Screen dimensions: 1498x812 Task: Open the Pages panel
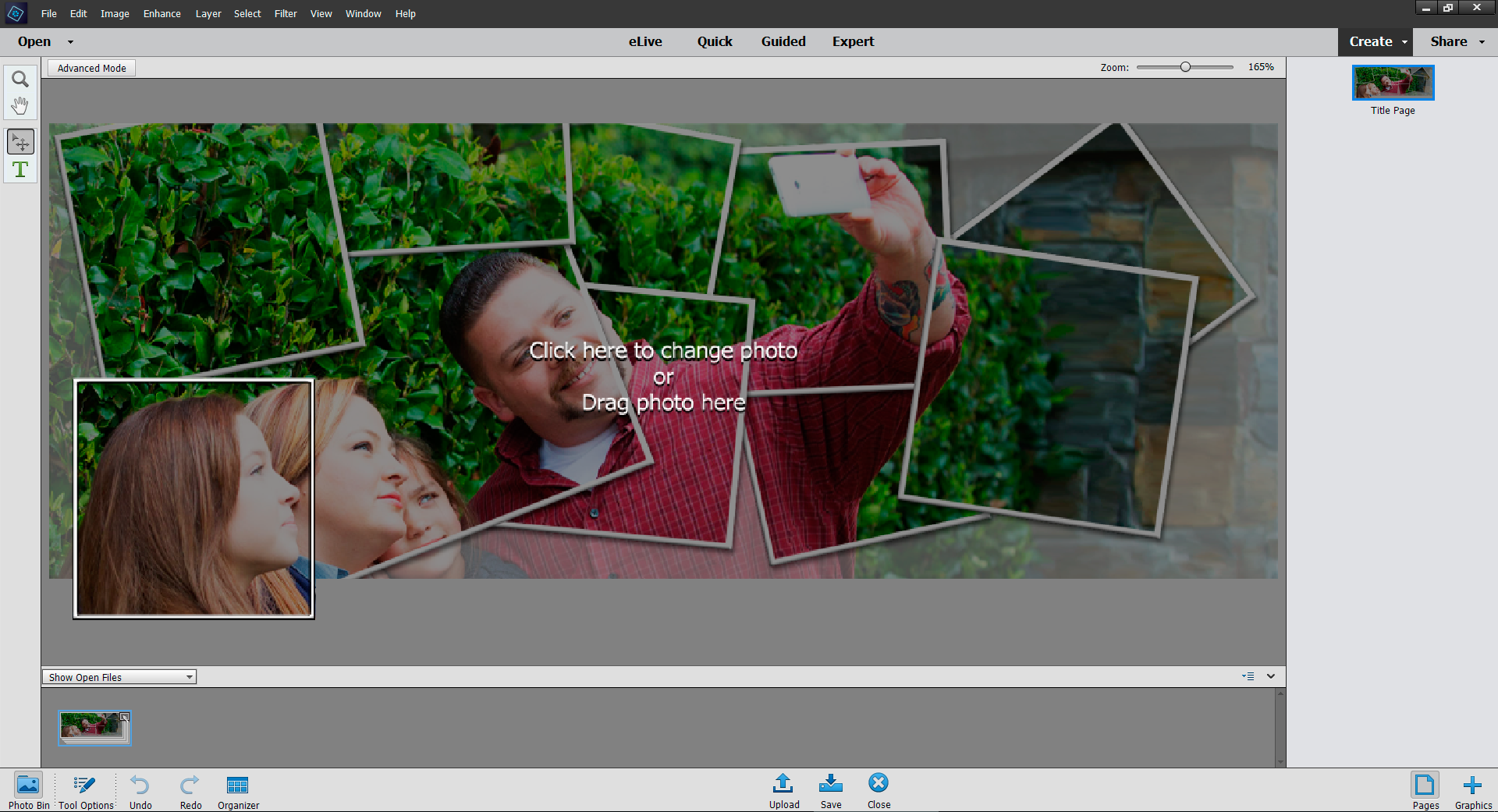point(1425,790)
